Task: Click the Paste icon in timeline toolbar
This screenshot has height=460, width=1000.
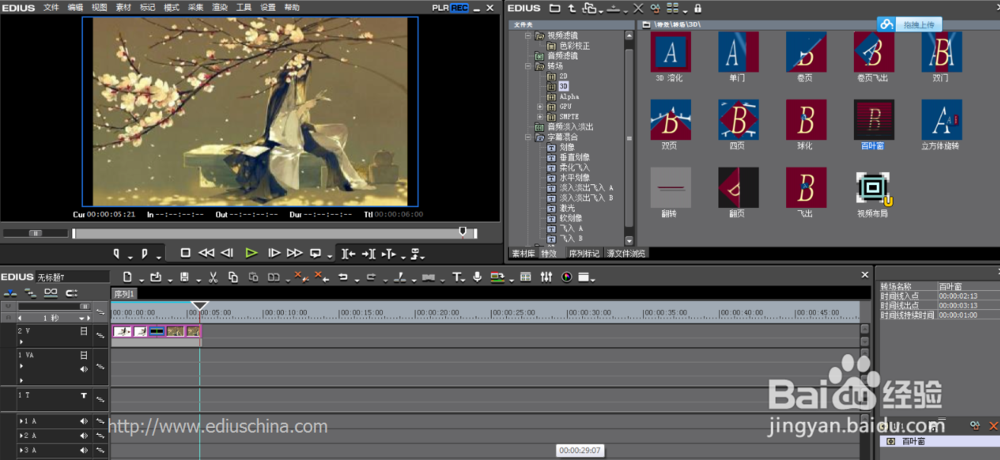Action: click(x=253, y=277)
